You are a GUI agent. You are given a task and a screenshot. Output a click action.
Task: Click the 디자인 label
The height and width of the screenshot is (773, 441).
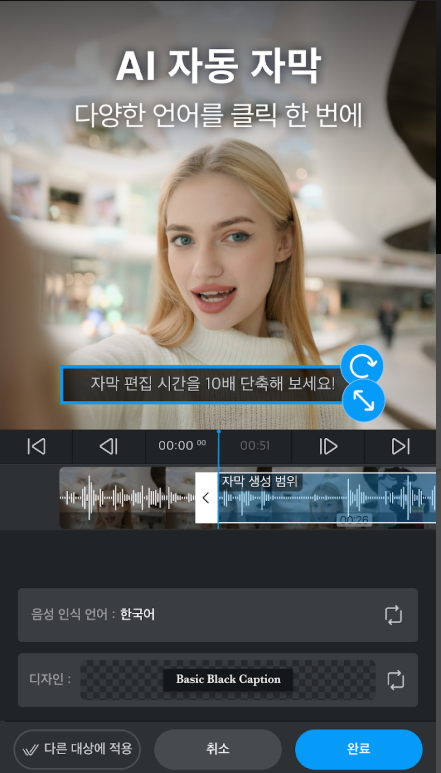(x=50, y=680)
